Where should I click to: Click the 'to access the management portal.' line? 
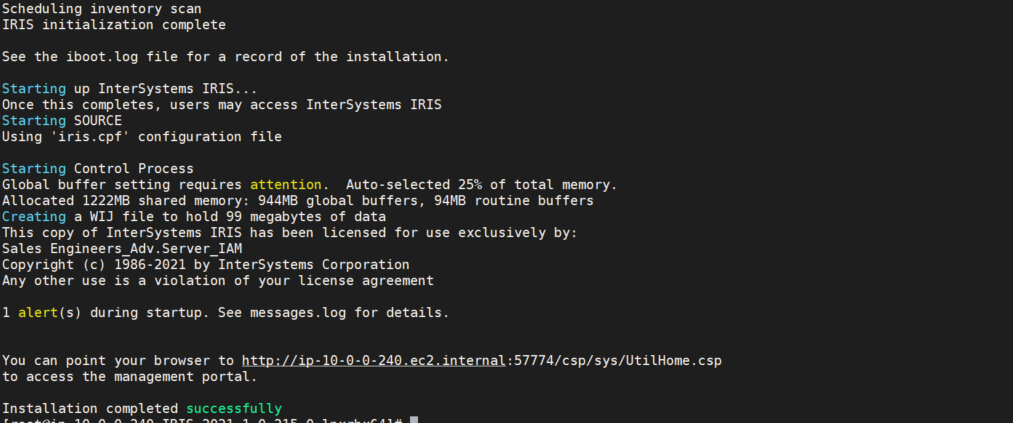pos(129,377)
